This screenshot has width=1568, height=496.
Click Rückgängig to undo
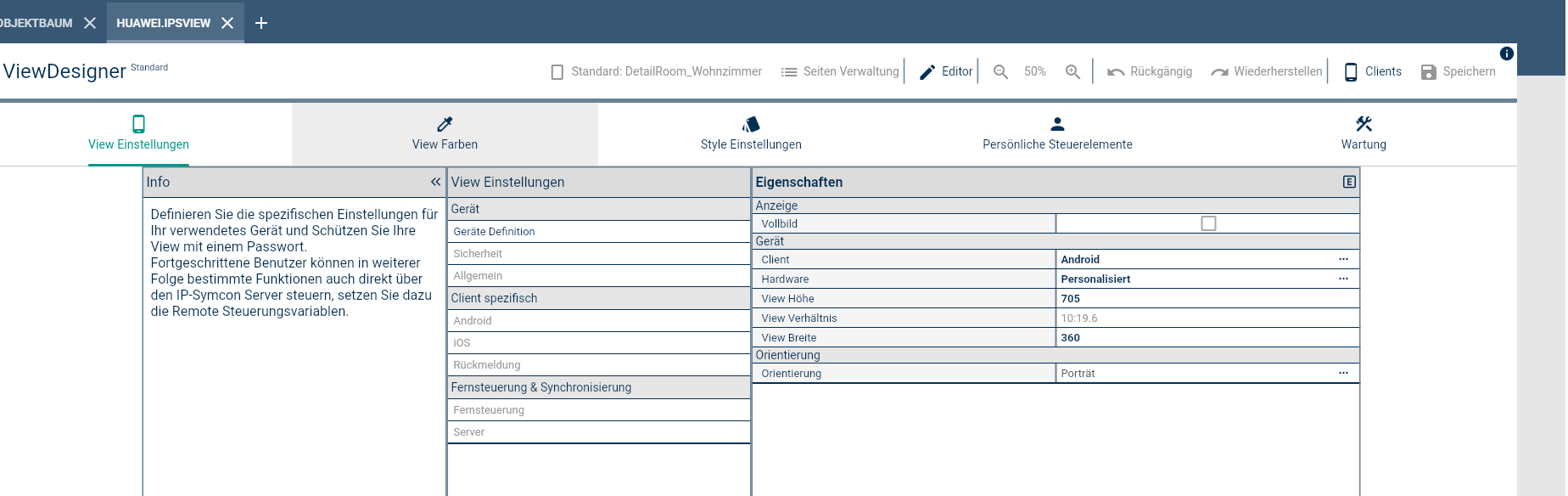pos(1150,71)
